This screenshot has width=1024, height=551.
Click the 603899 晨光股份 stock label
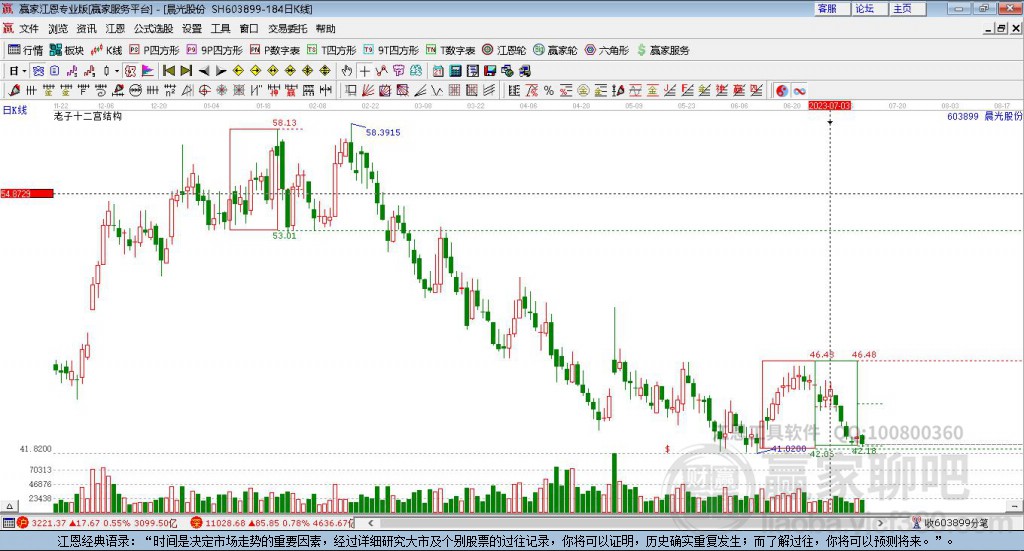(x=984, y=116)
